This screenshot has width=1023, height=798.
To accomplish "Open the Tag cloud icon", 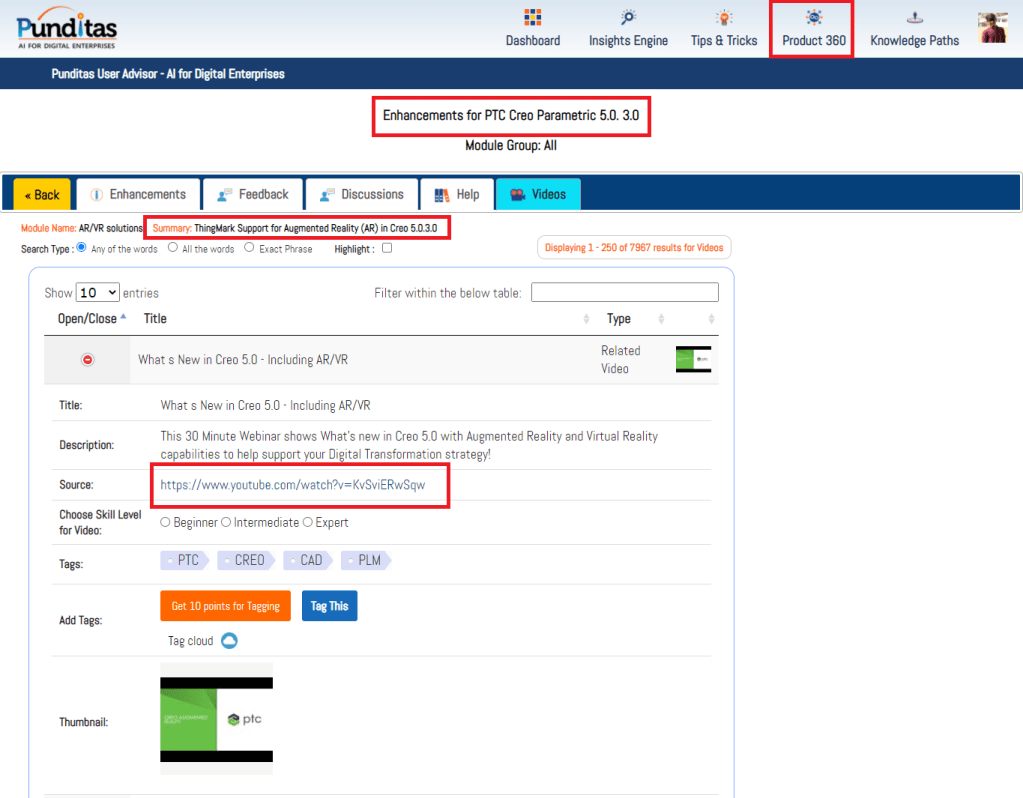I will click(229, 641).
